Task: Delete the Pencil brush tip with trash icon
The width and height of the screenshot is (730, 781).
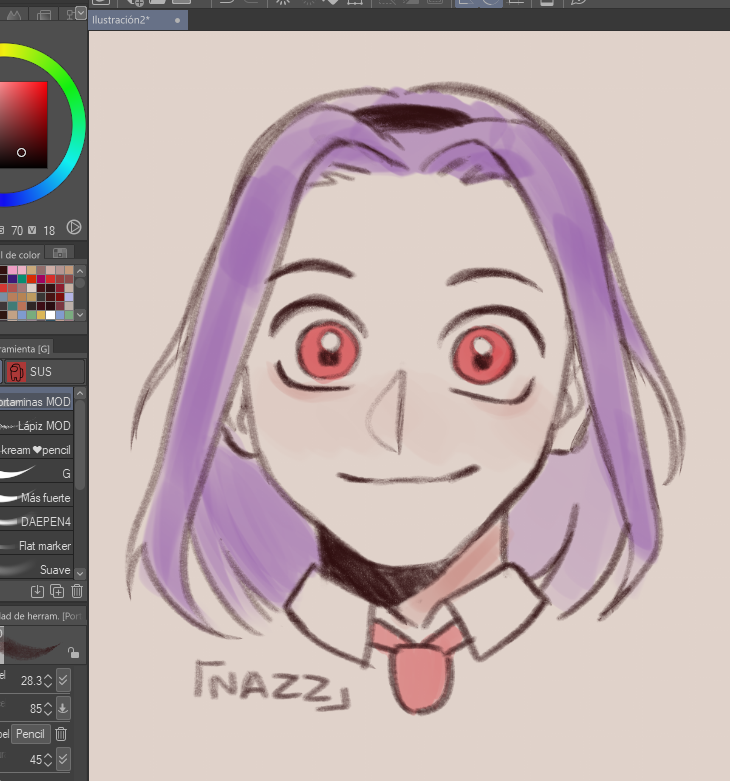Action: (61, 734)
